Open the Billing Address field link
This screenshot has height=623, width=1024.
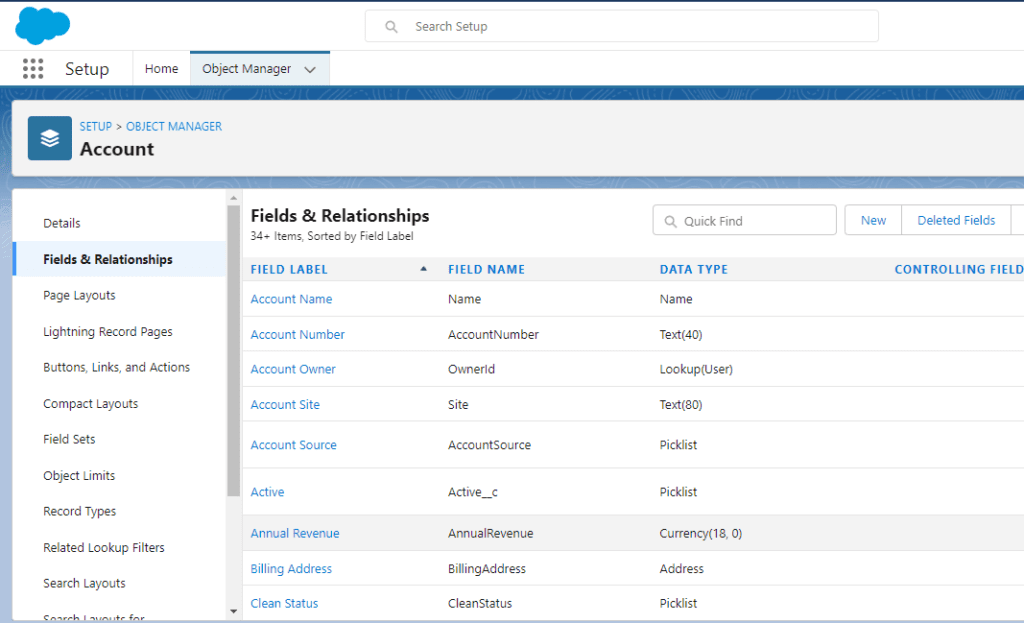point(291,569)
